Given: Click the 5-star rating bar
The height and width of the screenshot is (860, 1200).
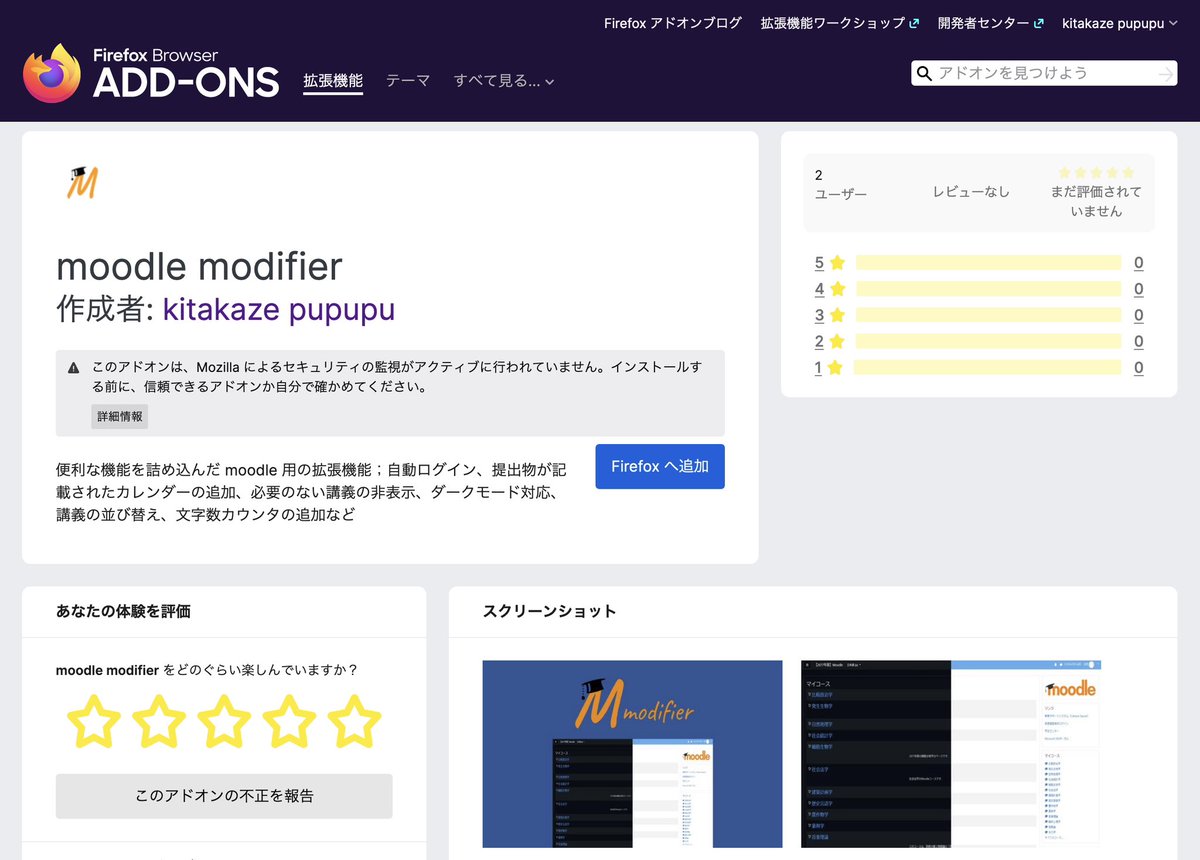Looking at the screenshot, I should pyautogui.click(x=988, y=263).
